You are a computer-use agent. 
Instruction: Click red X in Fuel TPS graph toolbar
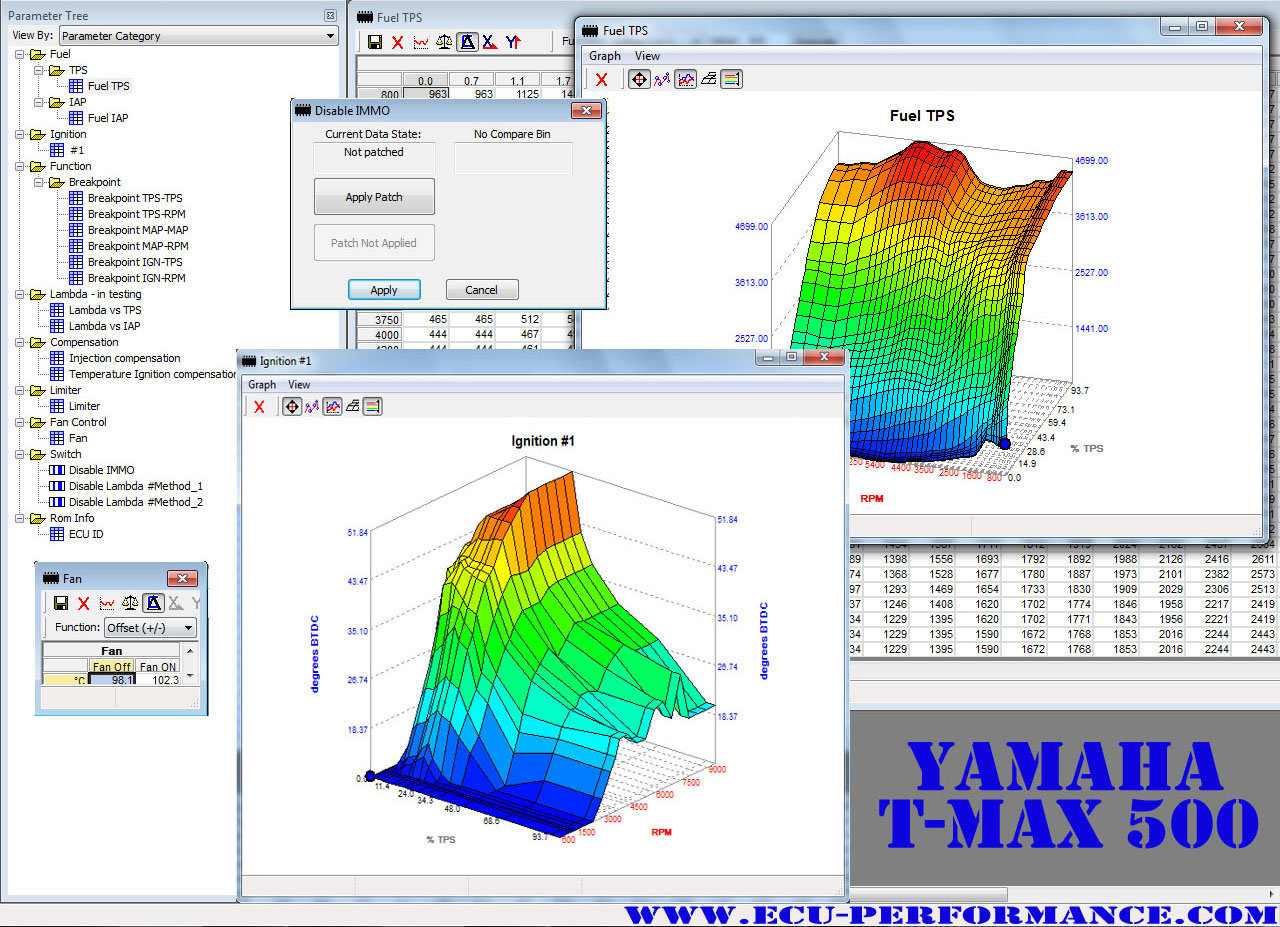pos(601,79)
